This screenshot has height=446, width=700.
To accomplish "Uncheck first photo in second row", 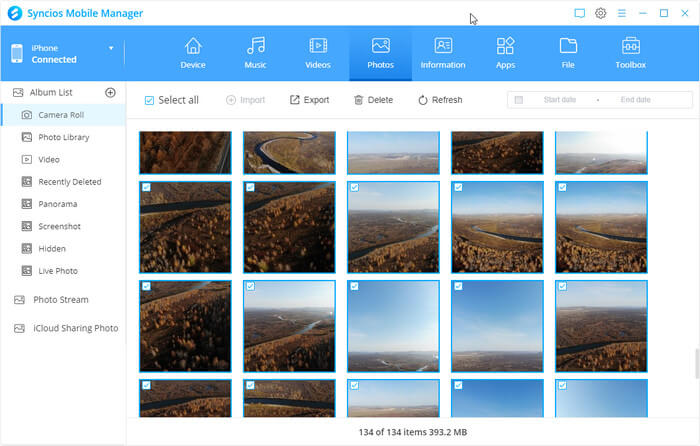I will point(146,188).
